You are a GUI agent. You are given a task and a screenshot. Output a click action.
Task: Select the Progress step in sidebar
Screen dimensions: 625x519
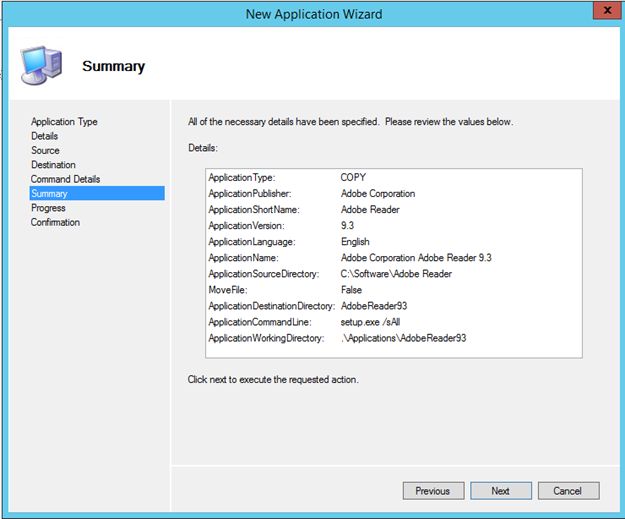point(48,208)
